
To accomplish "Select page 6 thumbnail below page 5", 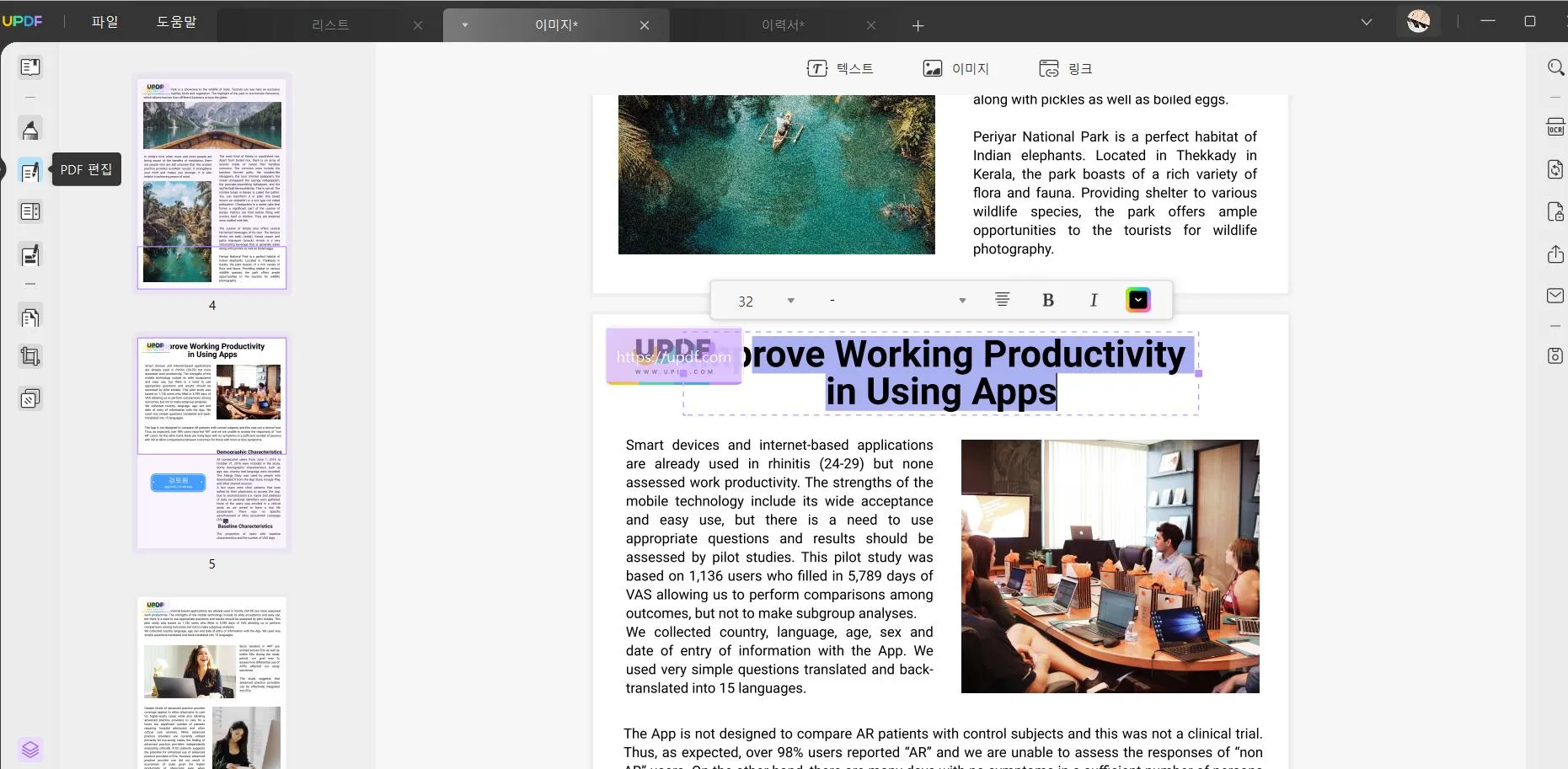I will point(212,683).
